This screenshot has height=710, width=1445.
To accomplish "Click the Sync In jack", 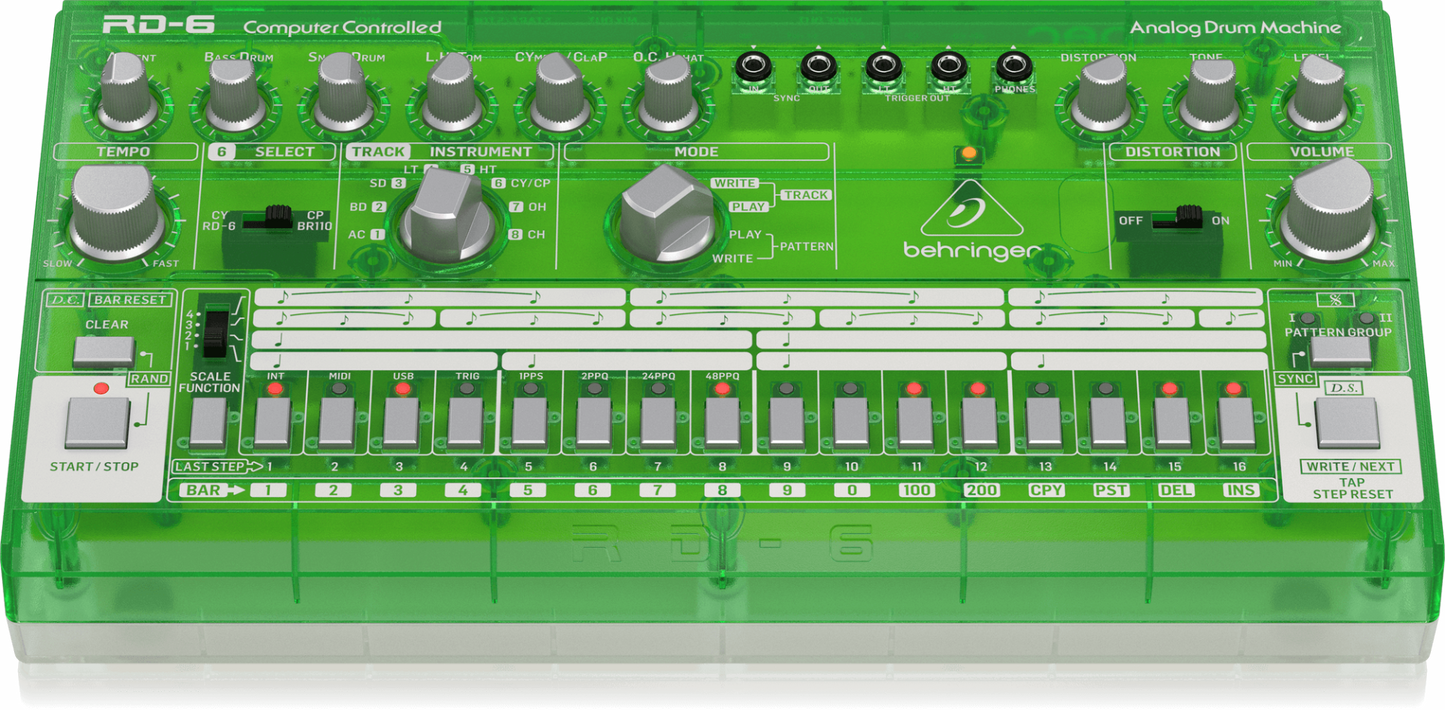I will (x=754, y=69).
